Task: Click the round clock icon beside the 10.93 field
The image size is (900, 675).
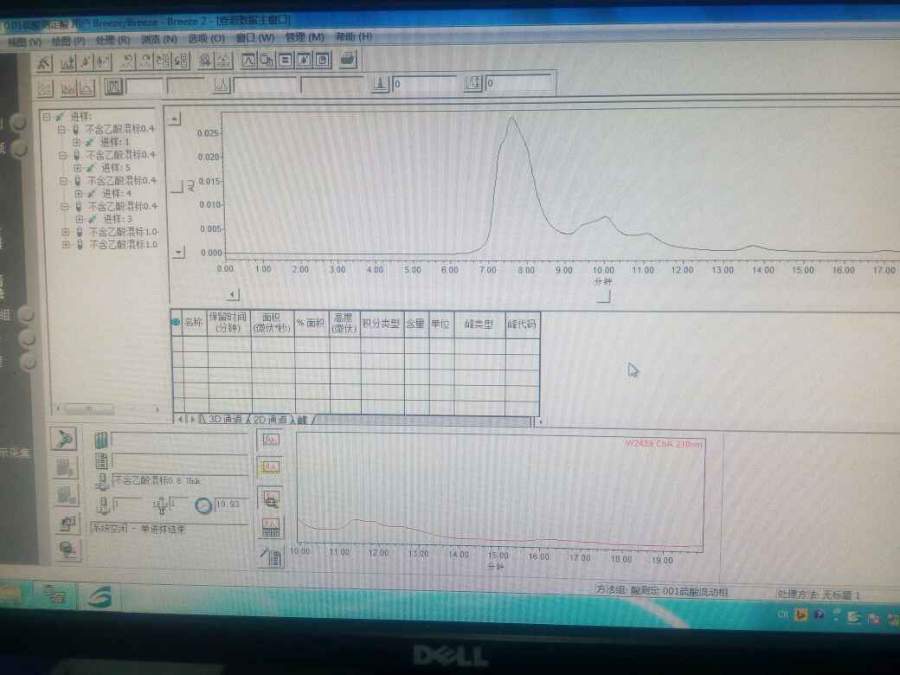Action: [203, 506]
